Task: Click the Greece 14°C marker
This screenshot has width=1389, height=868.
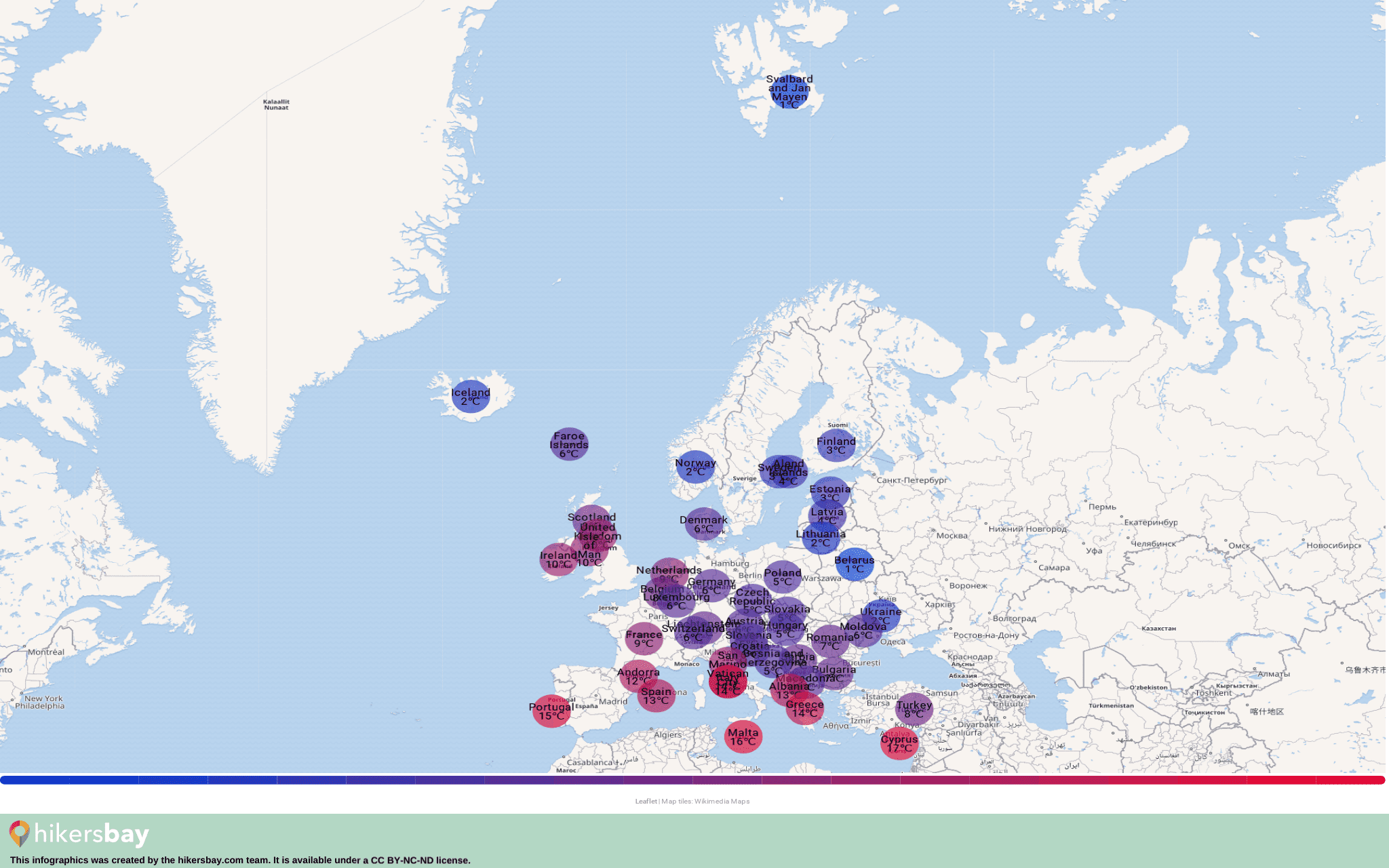Action: (806, 709)
